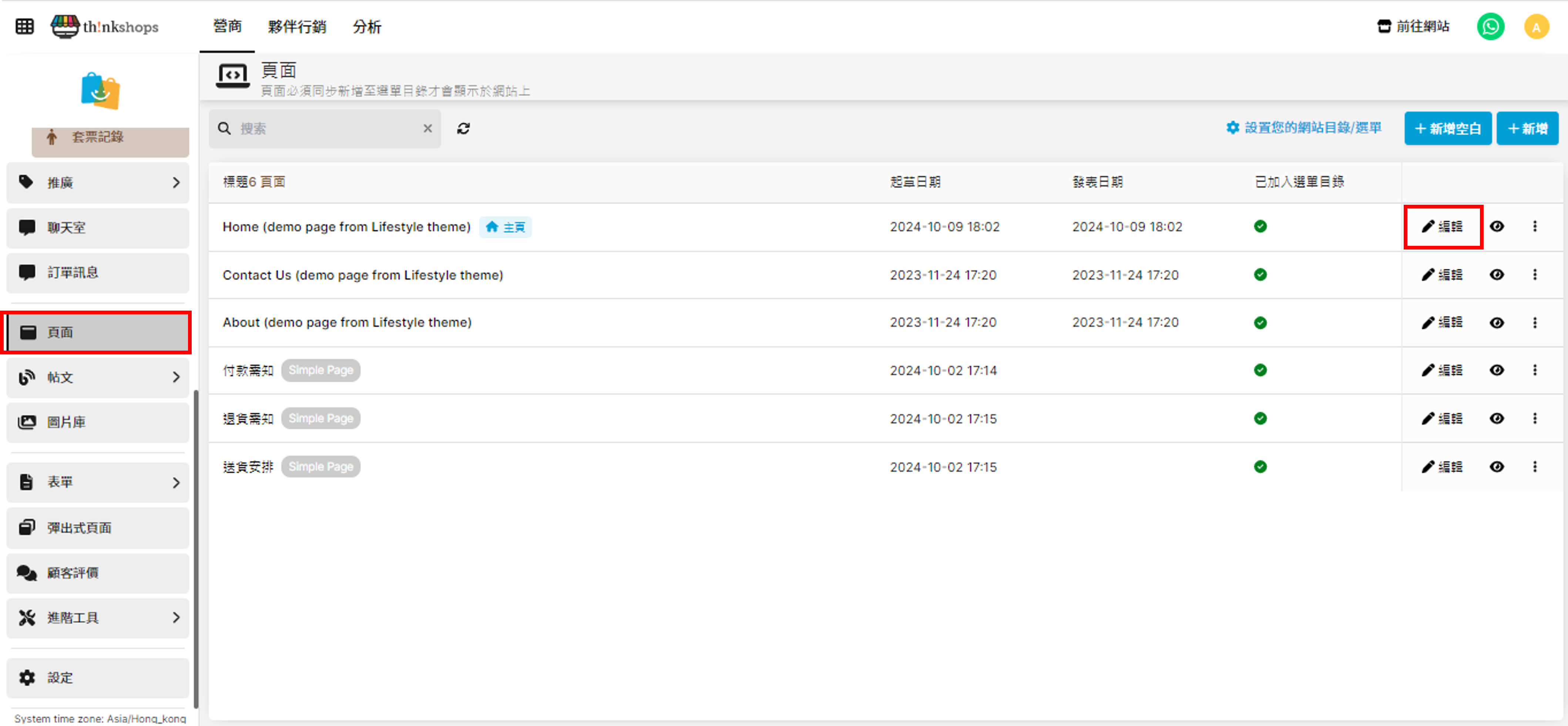This screenshot has height=726, width=1568.
Task: Clear search with the X icon
Action: (427, 128)
